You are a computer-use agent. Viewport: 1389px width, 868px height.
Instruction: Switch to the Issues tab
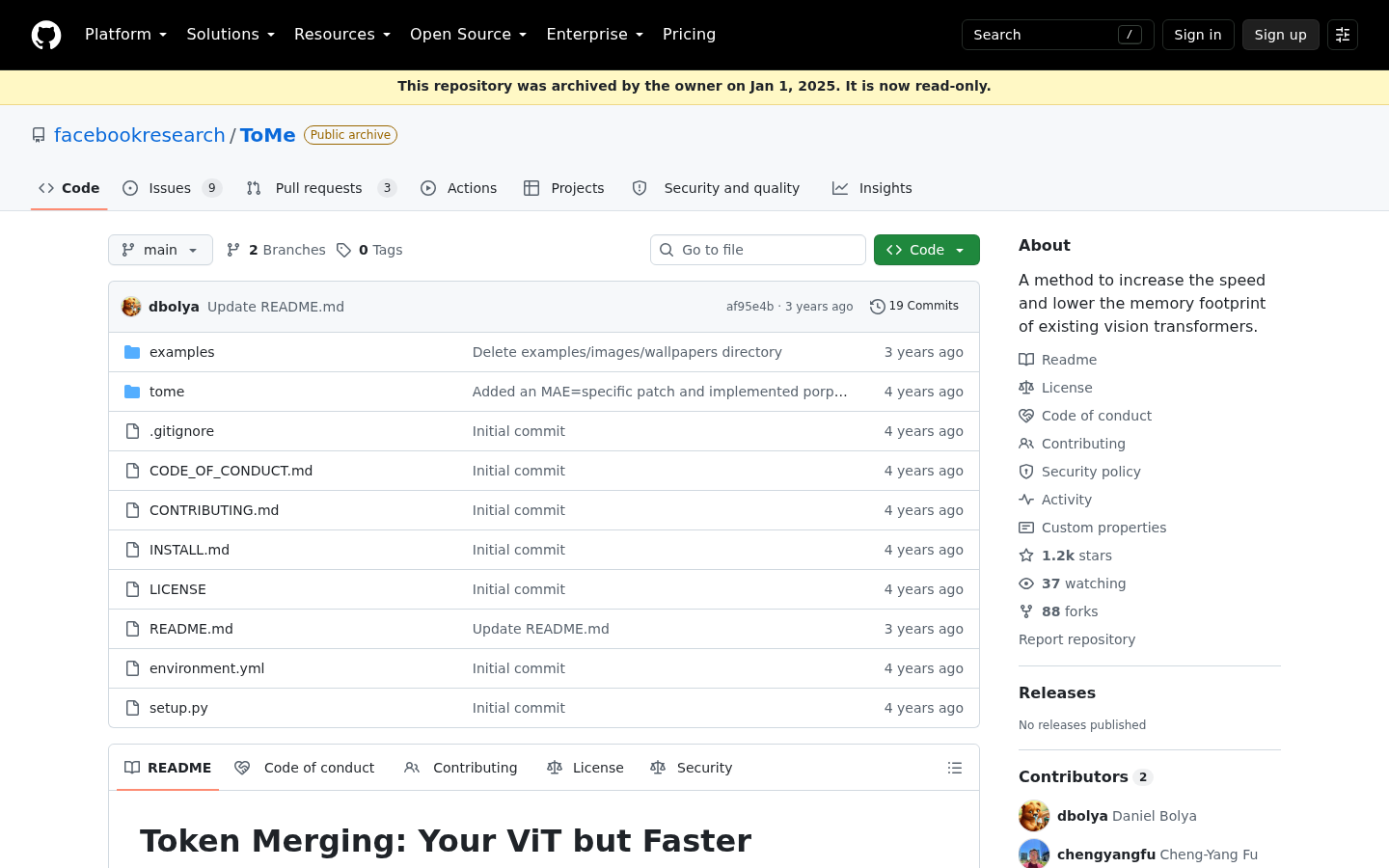point(172,188)
